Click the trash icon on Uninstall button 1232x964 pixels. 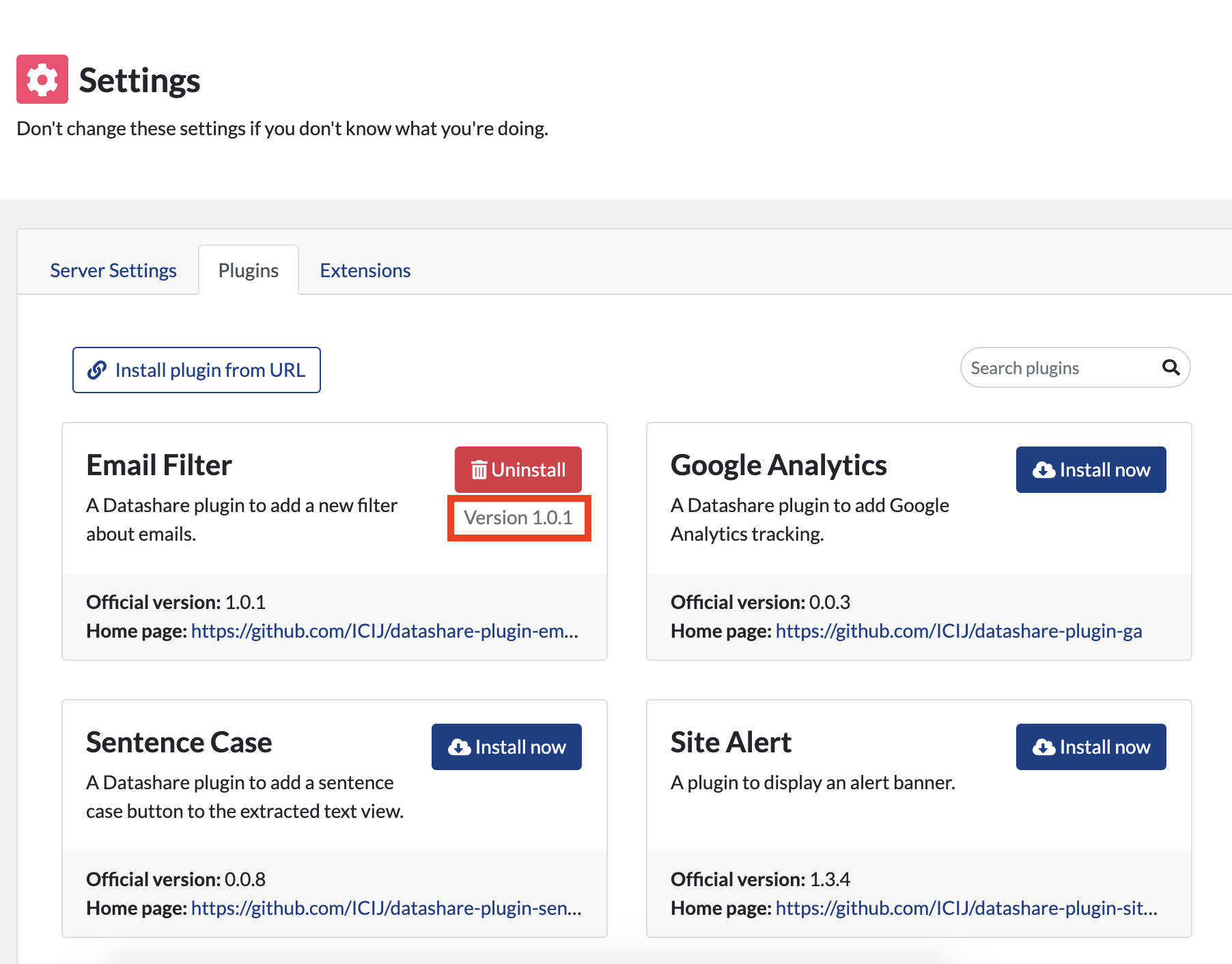(x=479, y=470)
